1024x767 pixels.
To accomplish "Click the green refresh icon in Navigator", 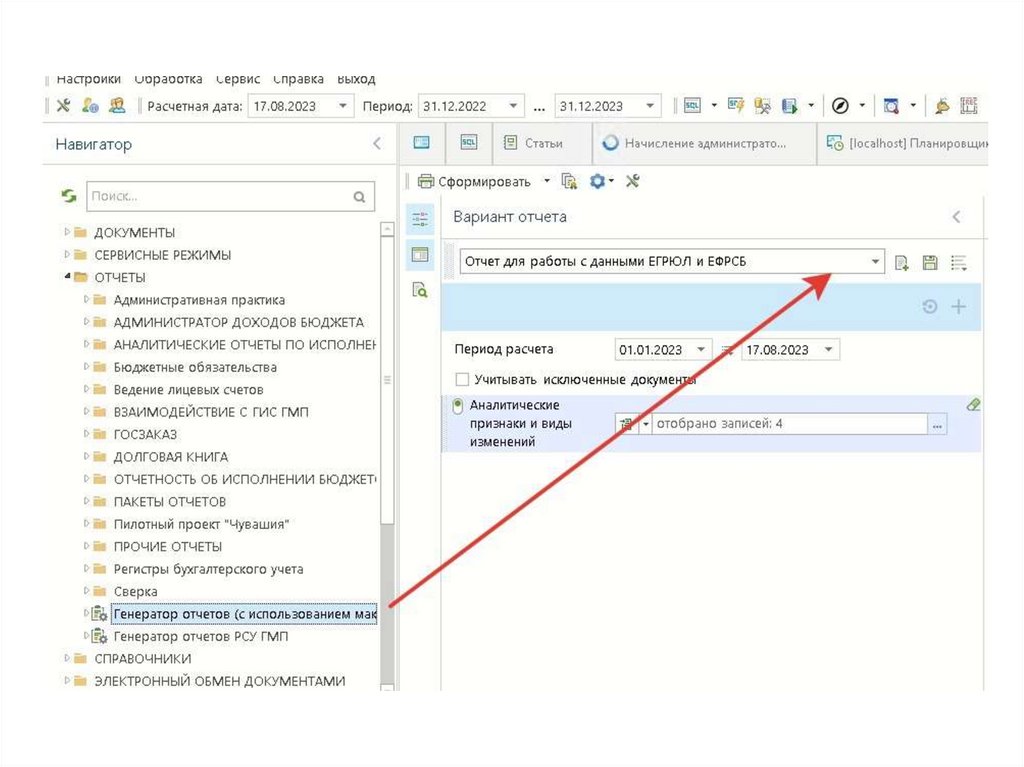I will (68, 197).
